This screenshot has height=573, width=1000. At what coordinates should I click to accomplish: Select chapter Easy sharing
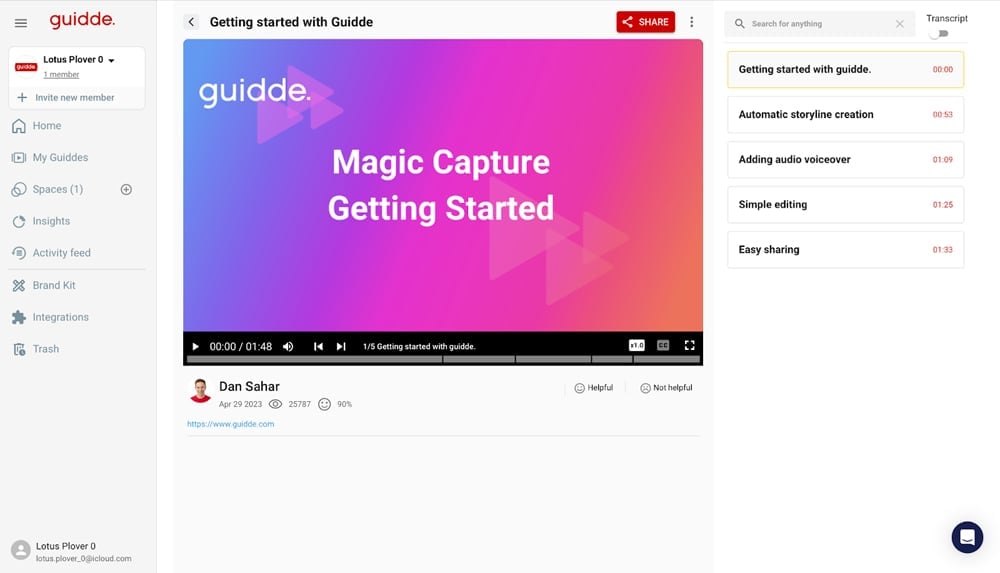[845, 249]
